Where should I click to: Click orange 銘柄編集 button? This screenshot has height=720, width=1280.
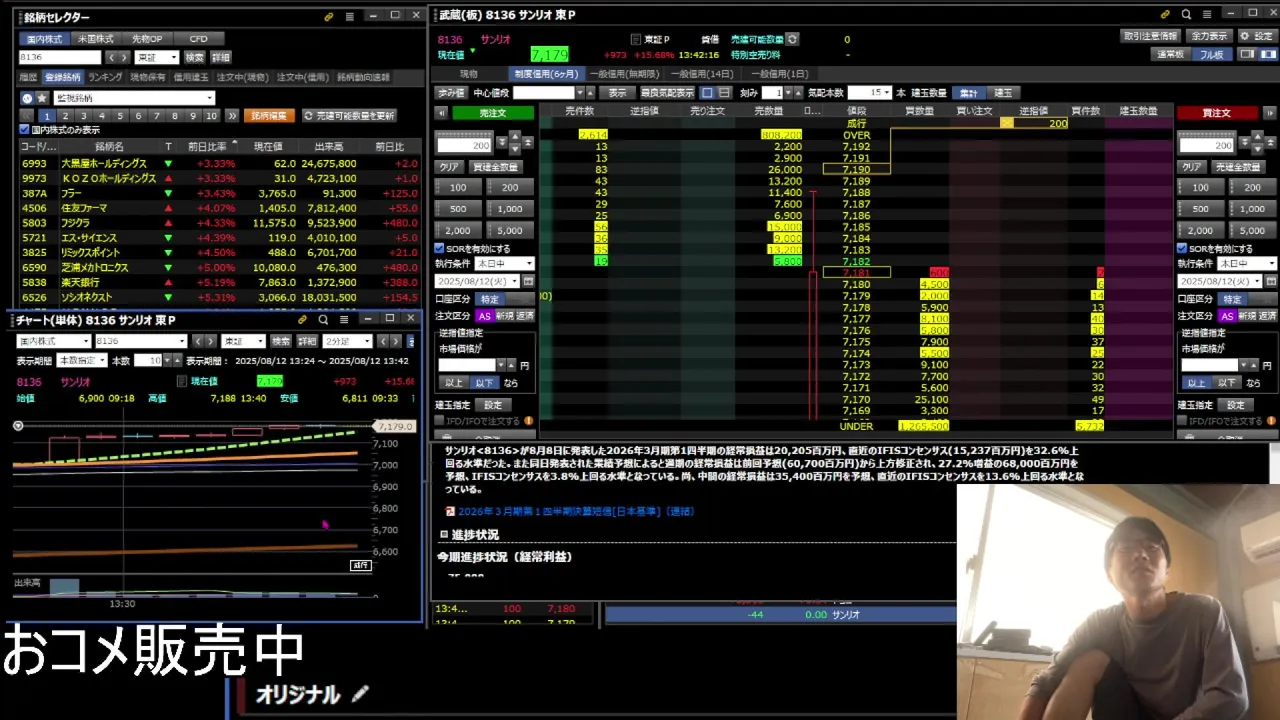pos(269,116)
